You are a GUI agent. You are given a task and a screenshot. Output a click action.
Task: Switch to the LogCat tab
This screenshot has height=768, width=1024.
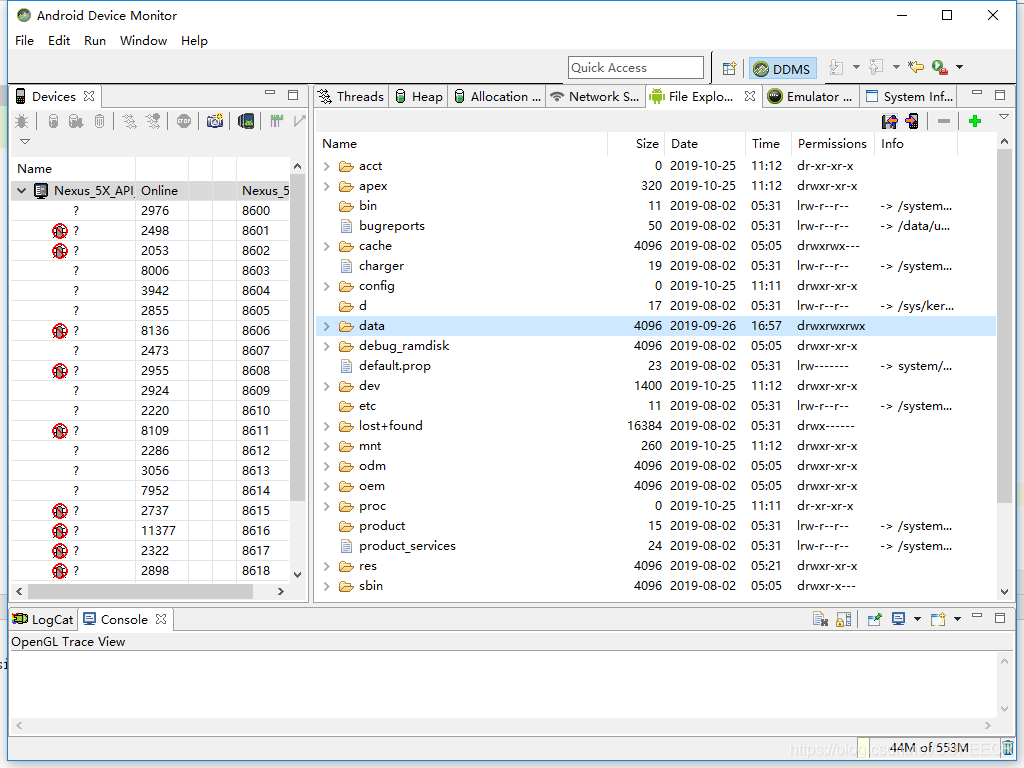coord(43,620)
